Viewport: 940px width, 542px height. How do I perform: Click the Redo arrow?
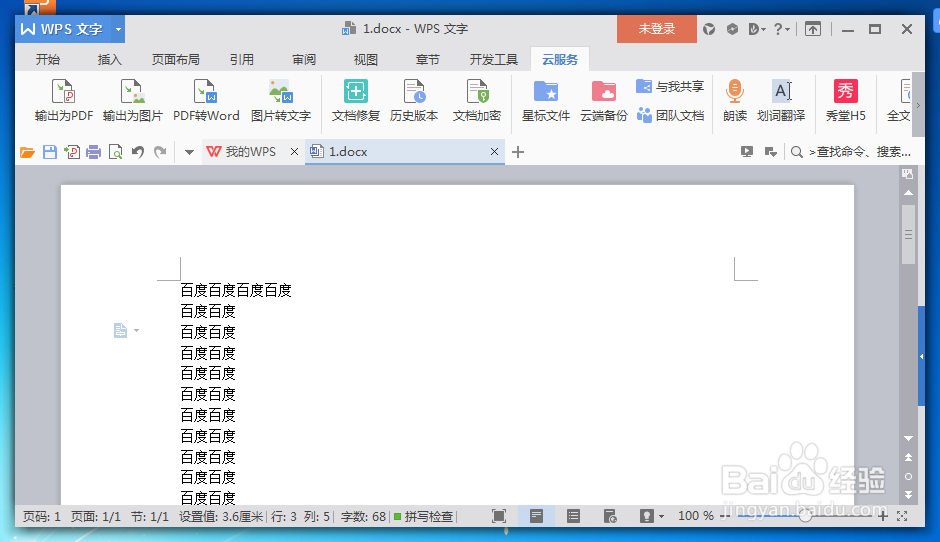(160, 152)
